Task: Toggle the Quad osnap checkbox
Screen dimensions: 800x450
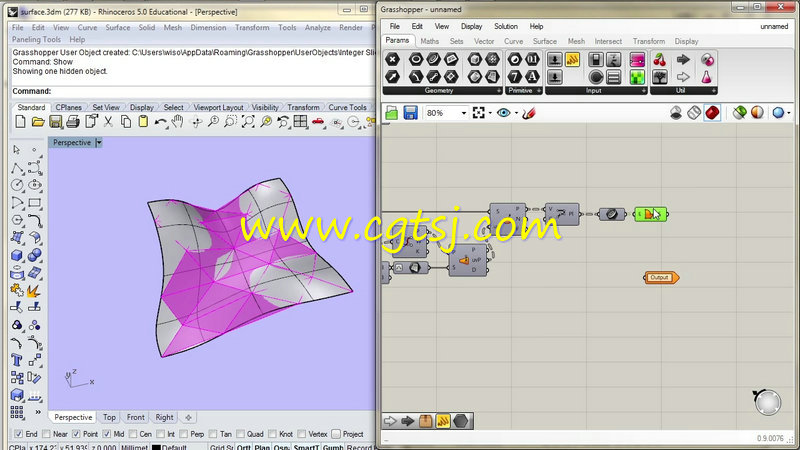Action: pos(240,434)
